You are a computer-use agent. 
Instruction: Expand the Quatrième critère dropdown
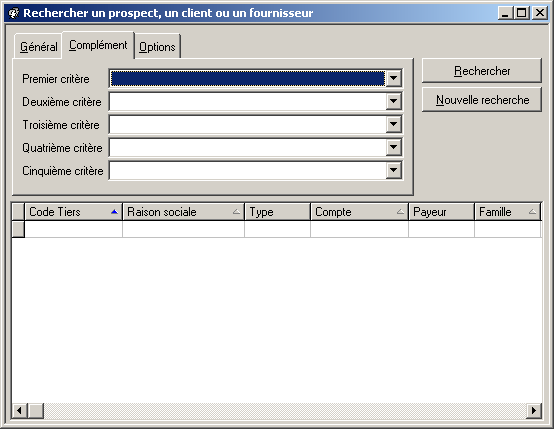click(x=394, y=147)
